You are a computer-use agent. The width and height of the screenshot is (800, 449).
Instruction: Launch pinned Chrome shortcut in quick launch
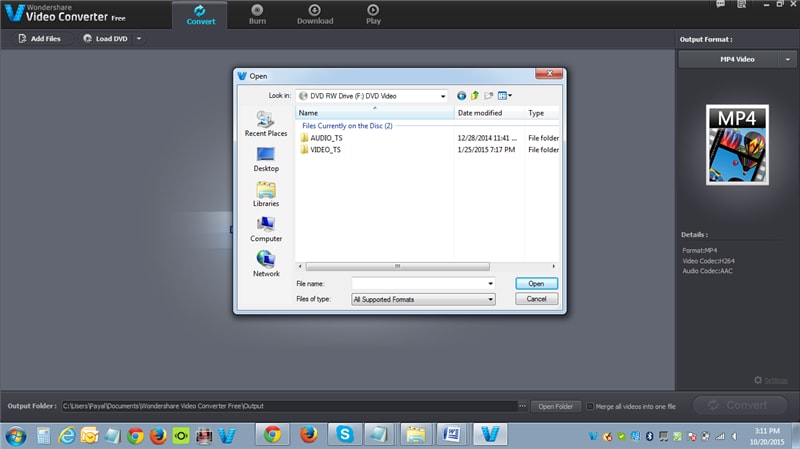pos(135,436)
